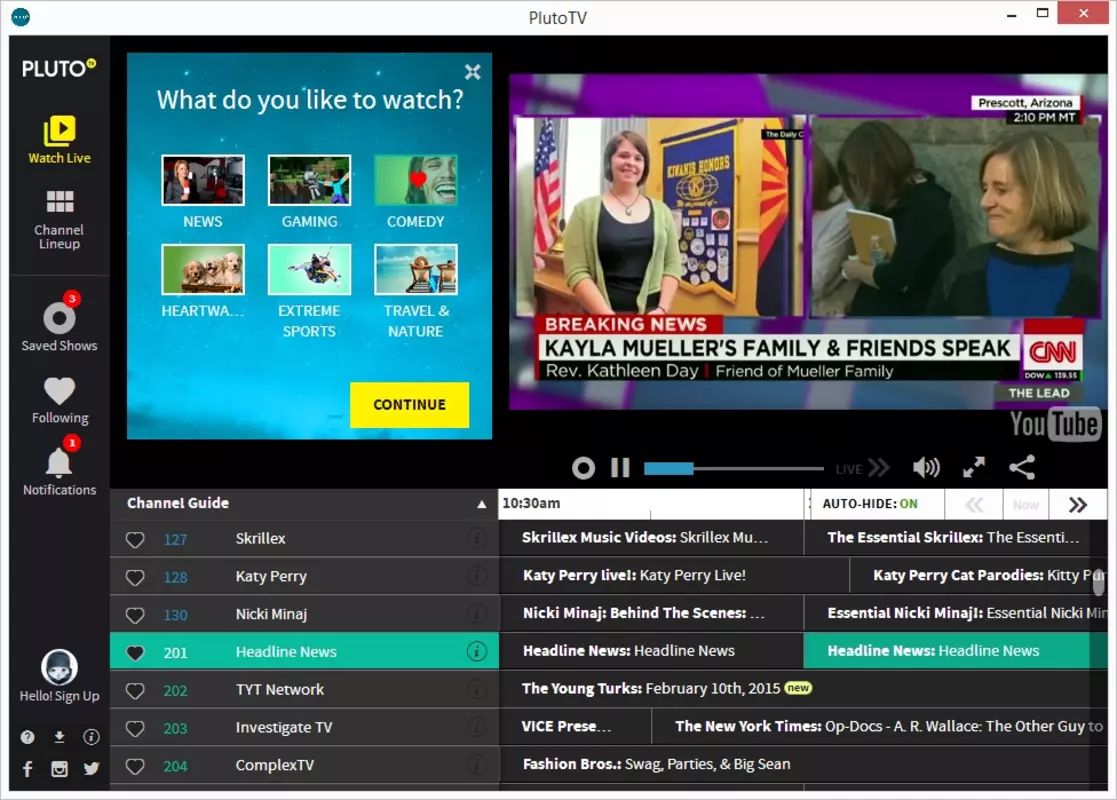Viewport: 1117px width, 800px height.
Task: Select the Investigate TV channel row
Action: coord(304,727)
